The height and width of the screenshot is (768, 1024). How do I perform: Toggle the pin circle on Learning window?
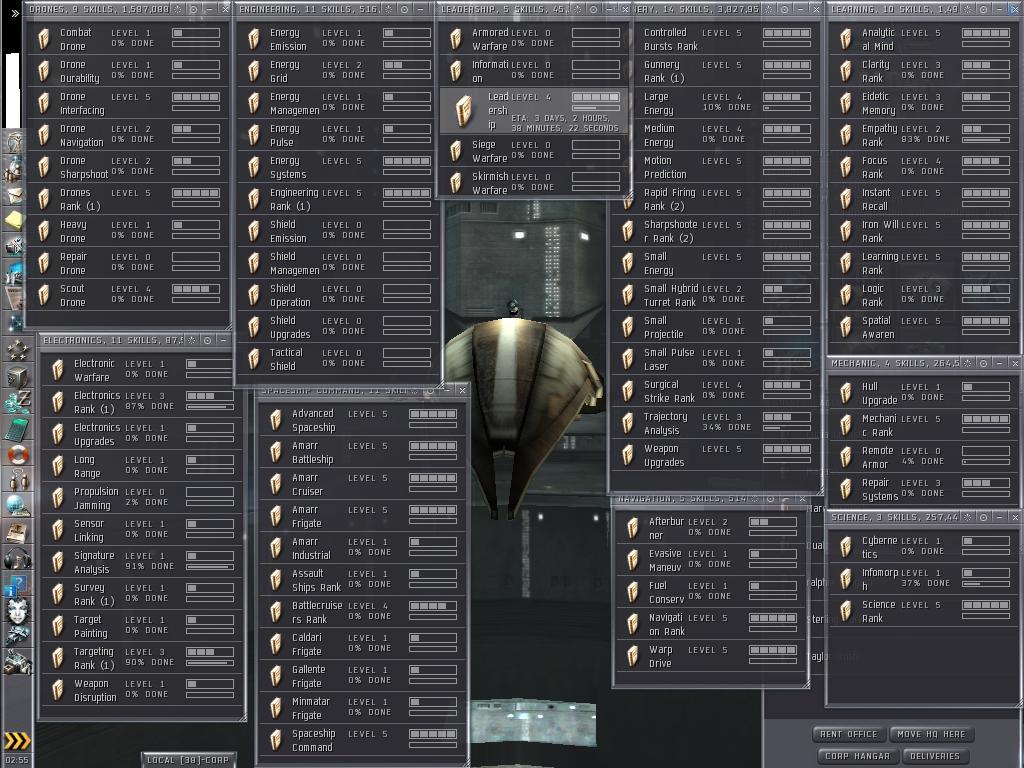[984, 10]
